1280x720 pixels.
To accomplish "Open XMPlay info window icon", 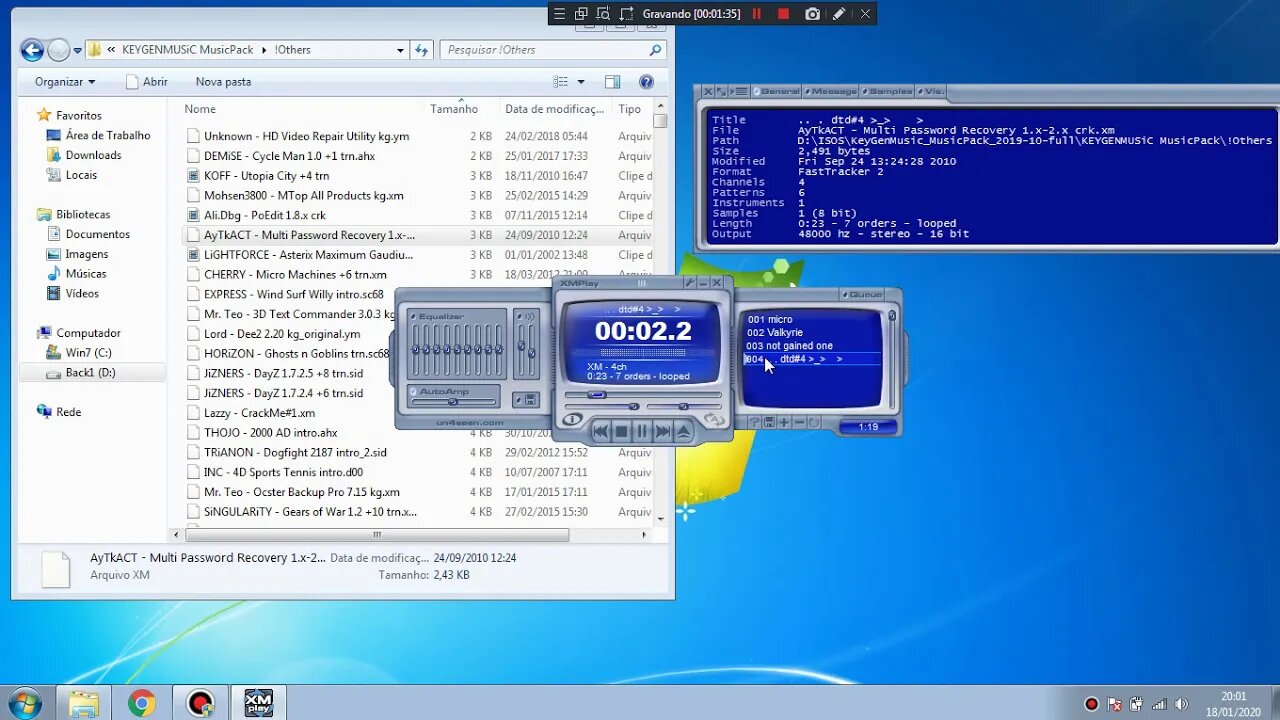I will 572,419.
